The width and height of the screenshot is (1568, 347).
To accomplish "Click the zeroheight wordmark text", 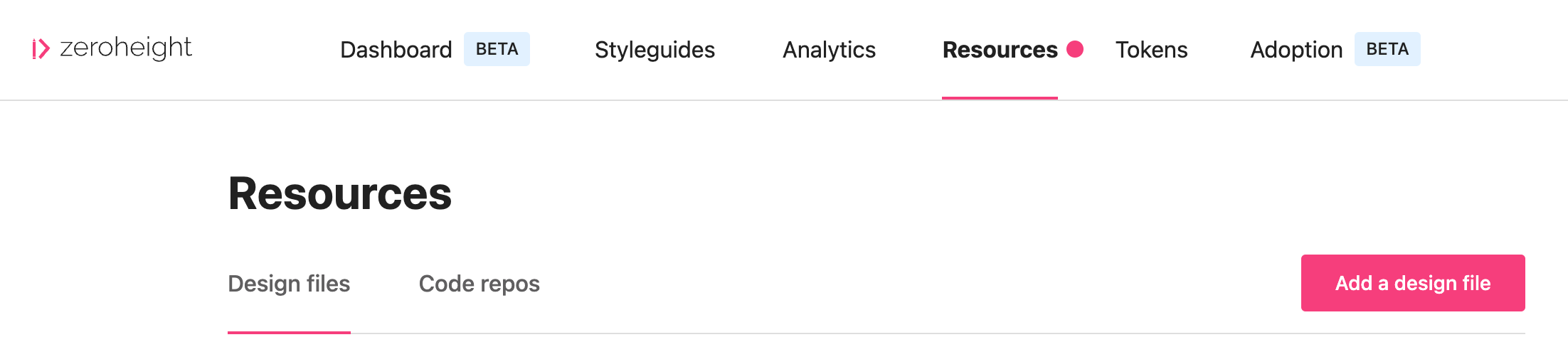I will click(126, 48).
